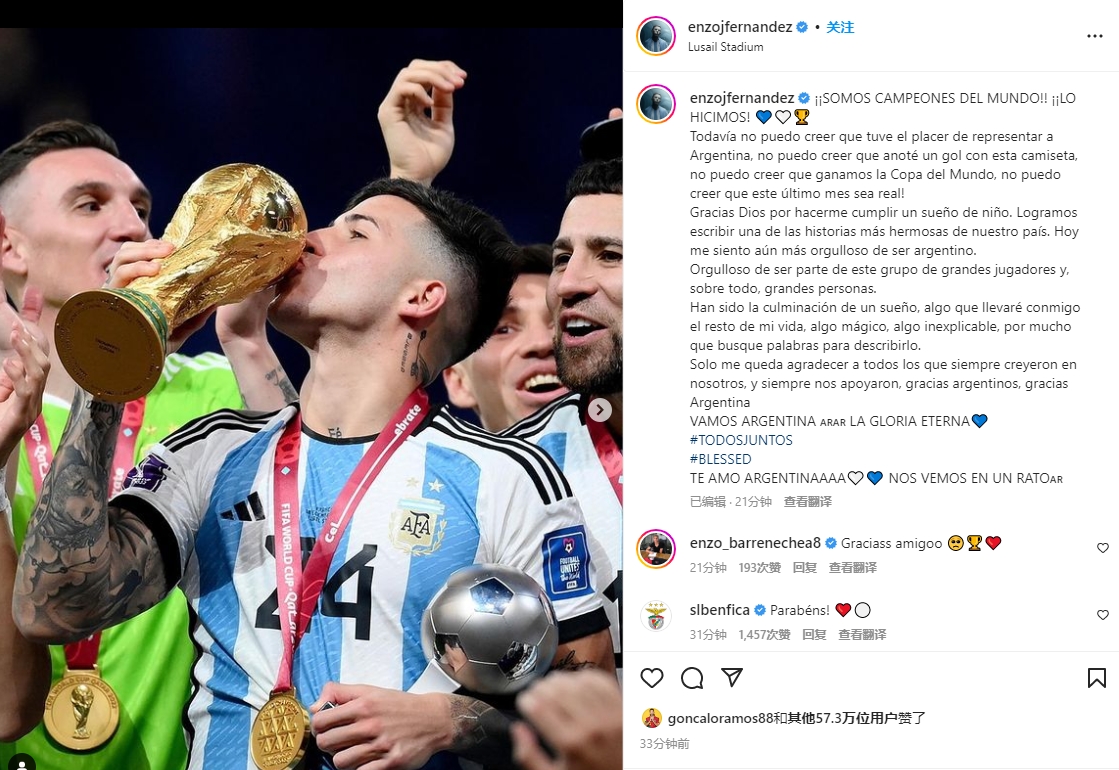Like slbenfica's Parabéns comment
The image size is (1119, 770).
tap(1103, 615)
